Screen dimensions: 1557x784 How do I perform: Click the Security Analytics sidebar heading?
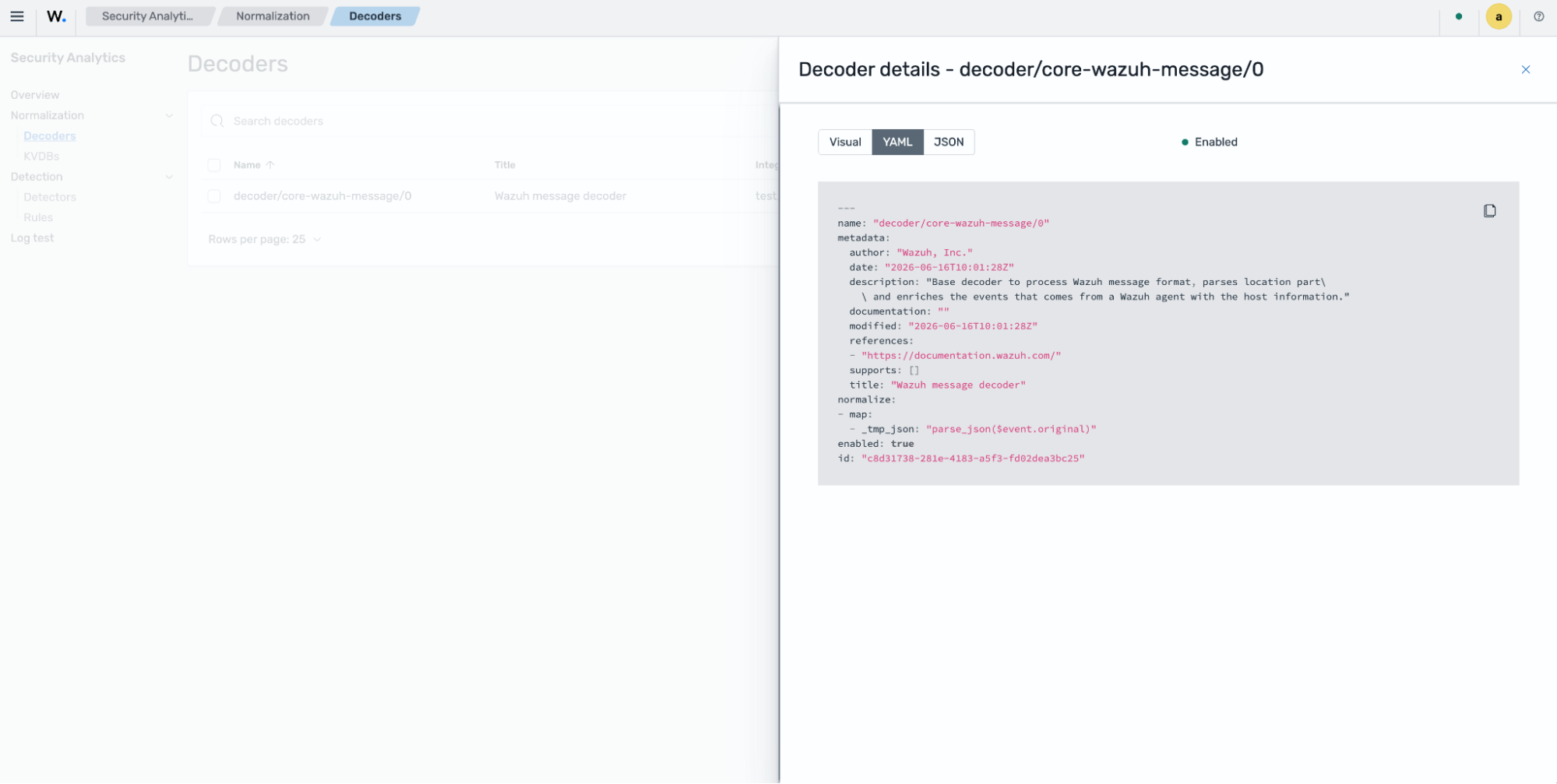tap(68, 58)
